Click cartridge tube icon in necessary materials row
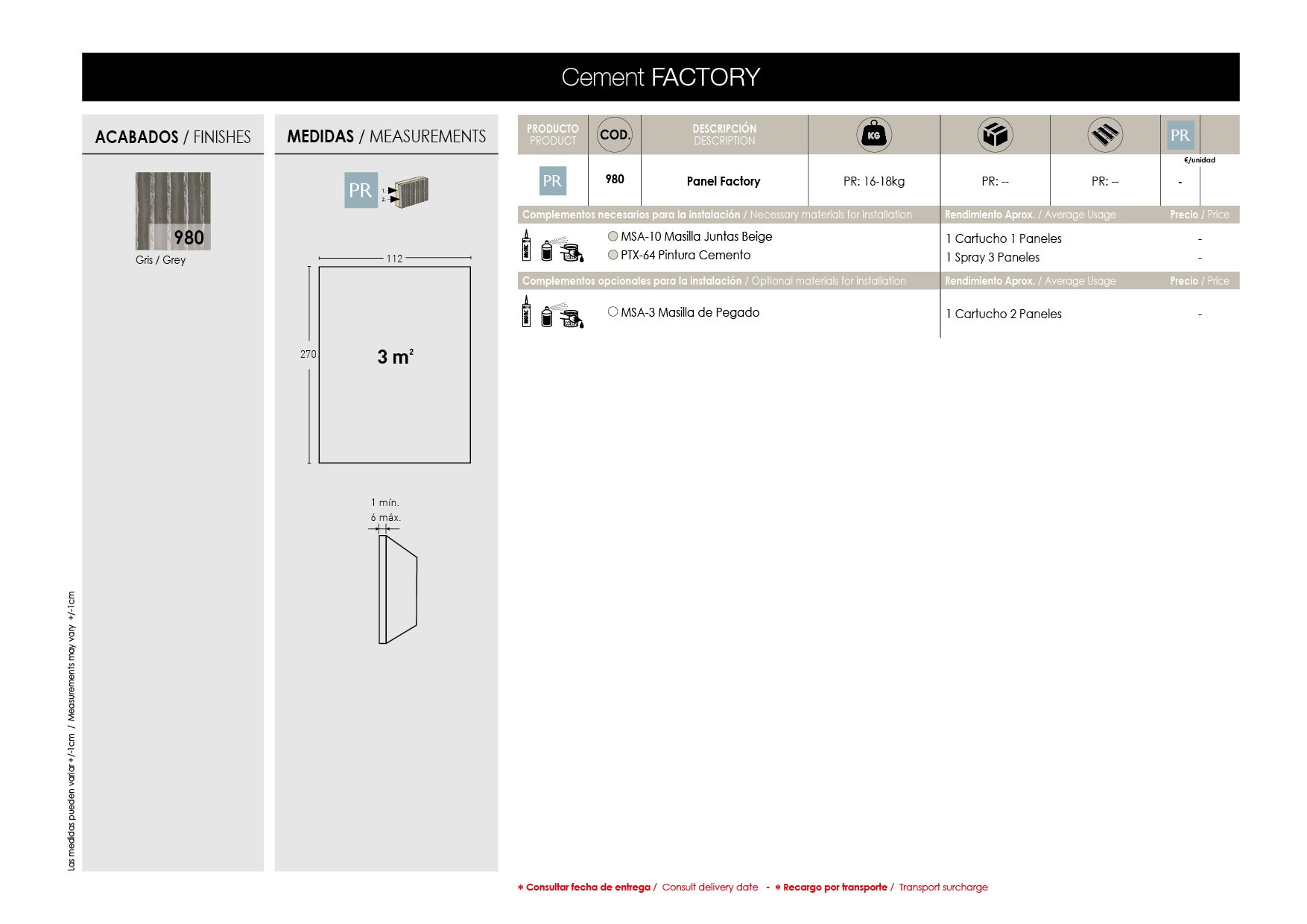The height and width of the screenshot is (924, 1307). [x=526, y=245]
